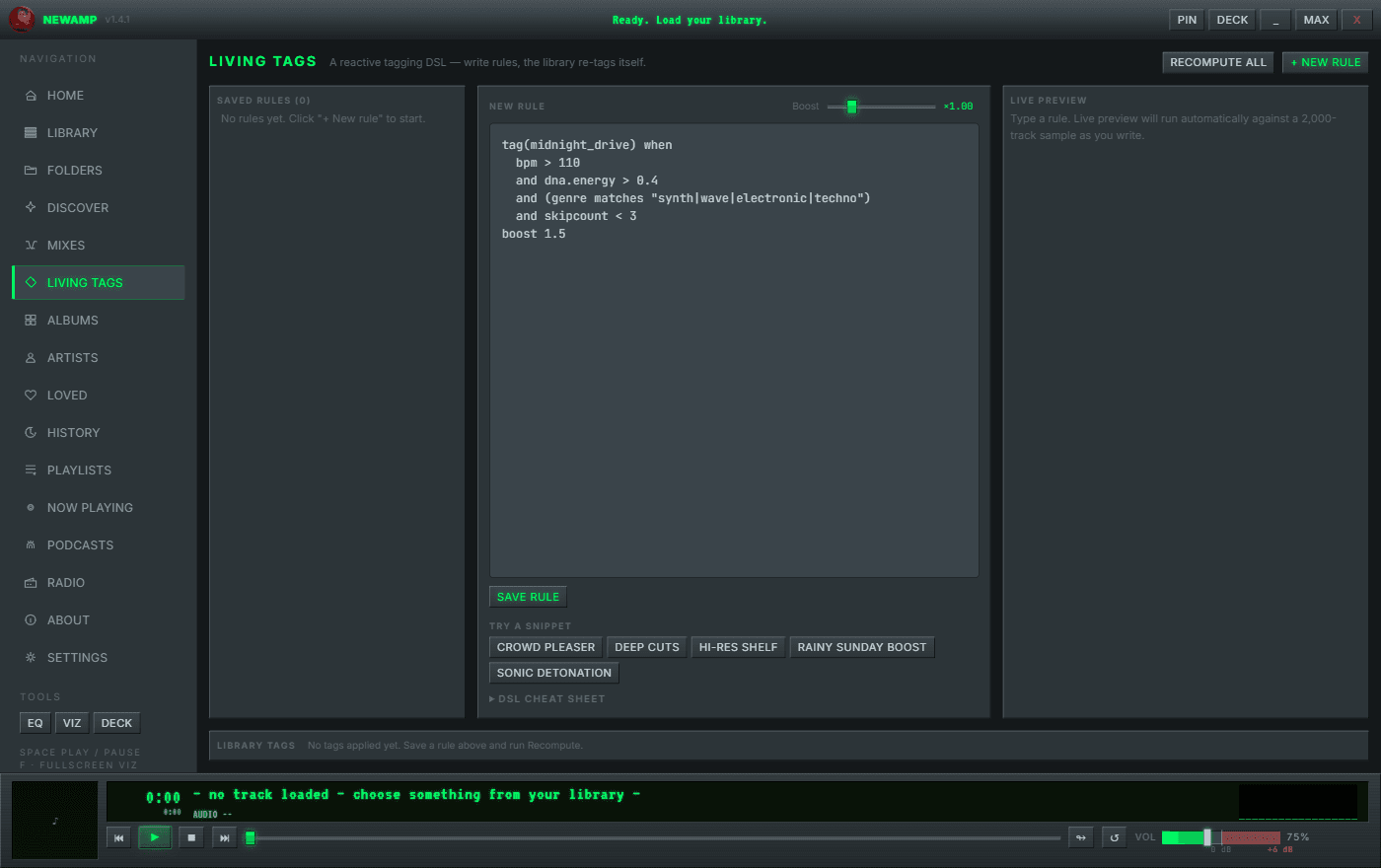The width and height of the screenshot is (1381, 868).
Task: Insert the Crowd Pleaser snippet
Action: [546, 647]
